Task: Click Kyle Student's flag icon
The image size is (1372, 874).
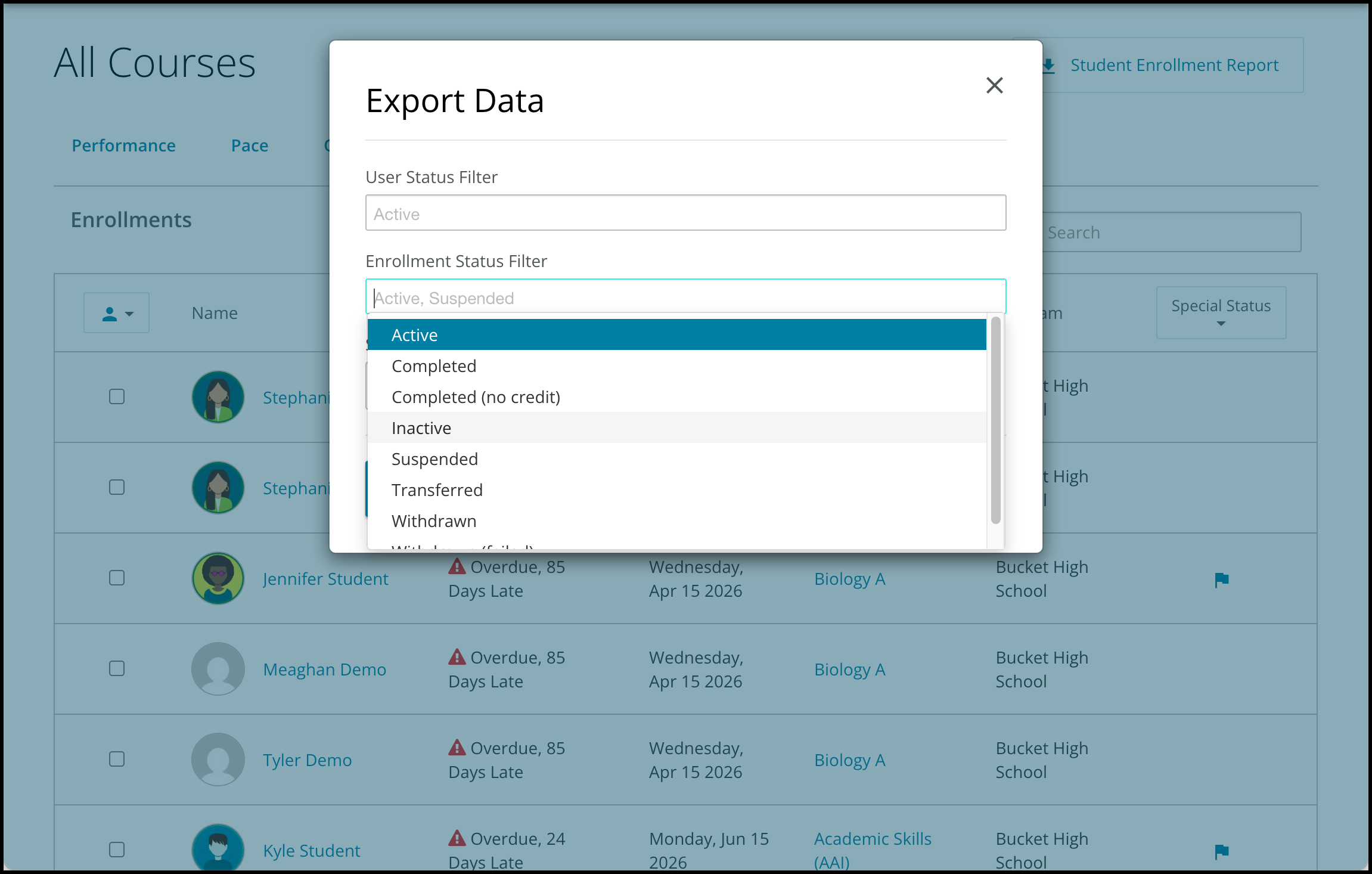Action: pos(1221,851)
